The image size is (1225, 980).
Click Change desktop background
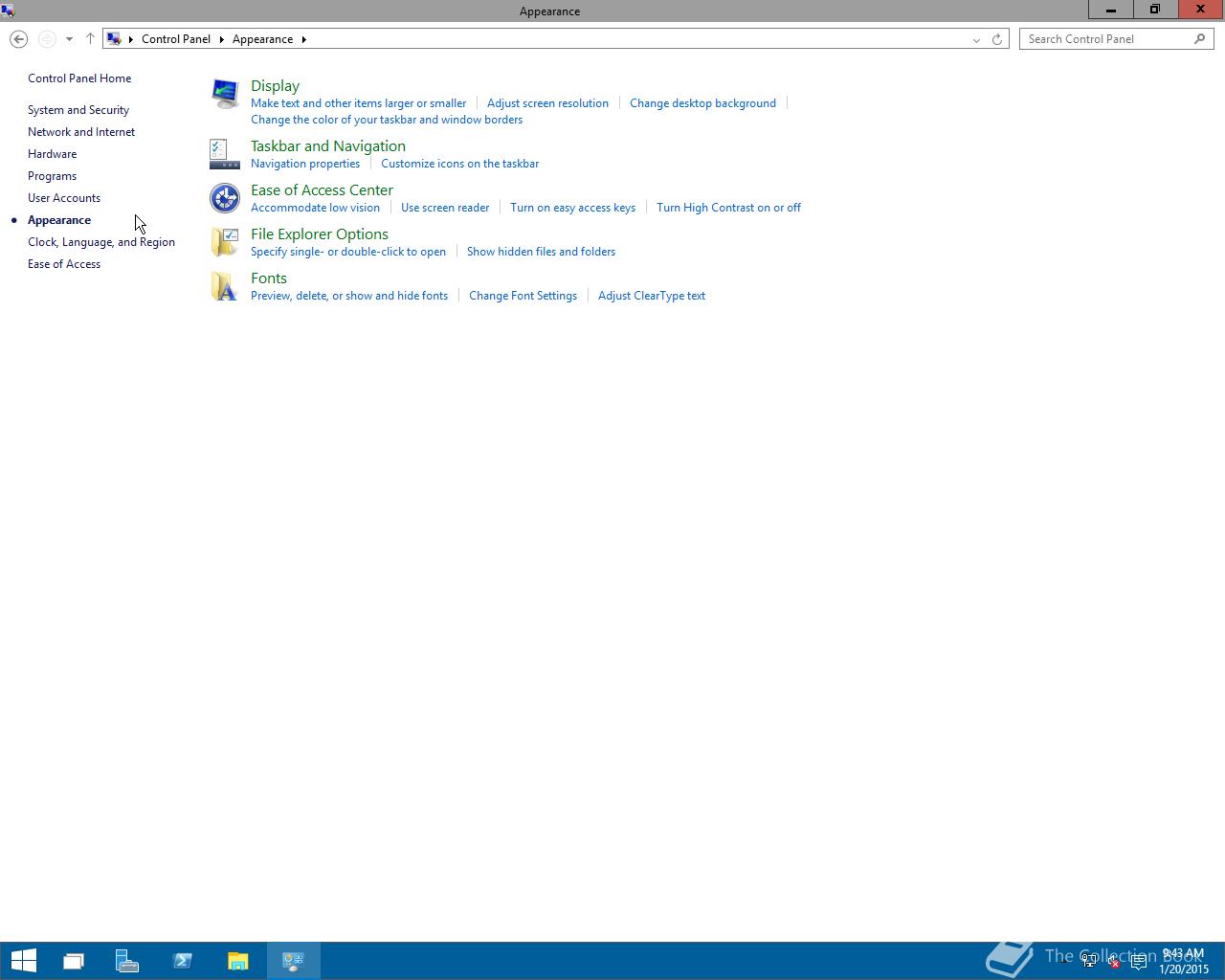tap(702, 103)
